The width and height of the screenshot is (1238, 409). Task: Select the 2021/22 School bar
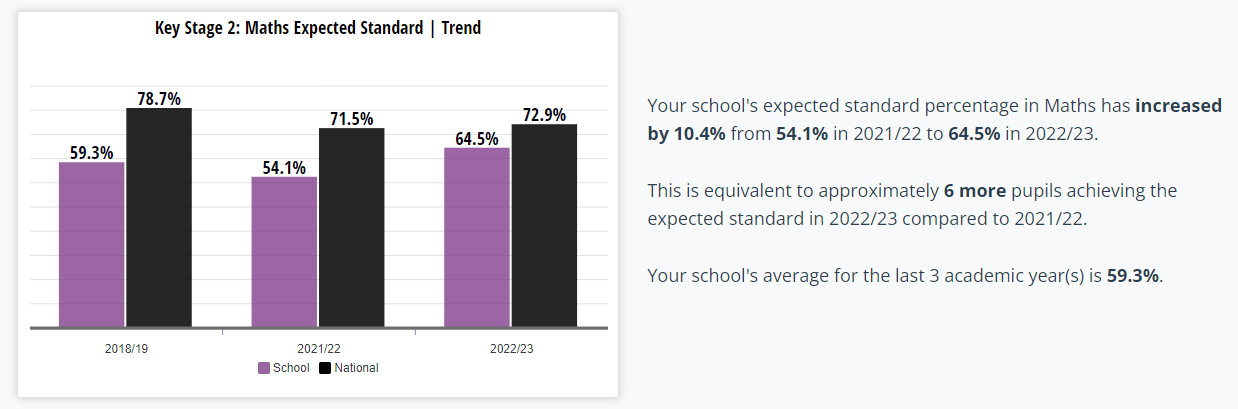(x=284, y=252)
